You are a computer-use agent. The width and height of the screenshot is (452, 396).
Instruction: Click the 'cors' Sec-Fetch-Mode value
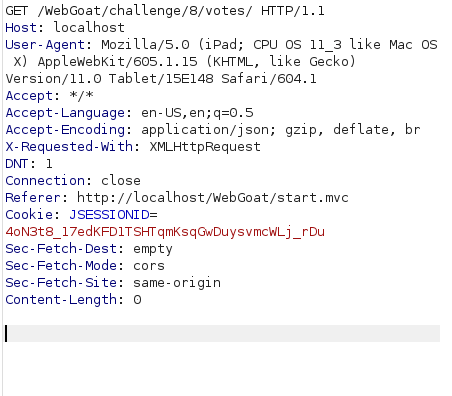tap(149, 266)
